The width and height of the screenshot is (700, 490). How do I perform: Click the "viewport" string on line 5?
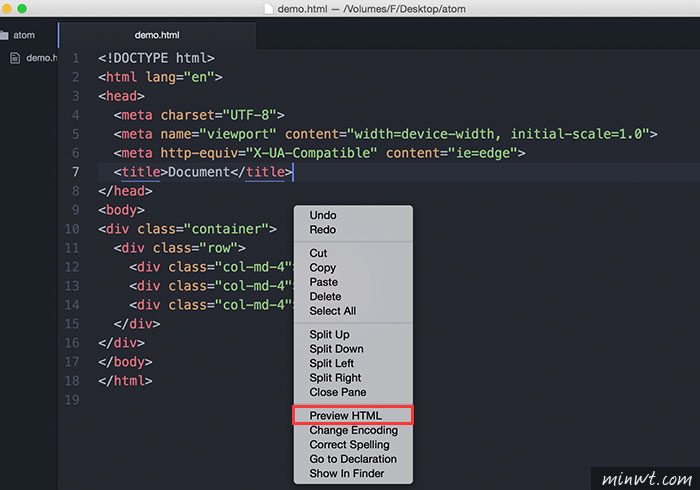click(238, 134)
